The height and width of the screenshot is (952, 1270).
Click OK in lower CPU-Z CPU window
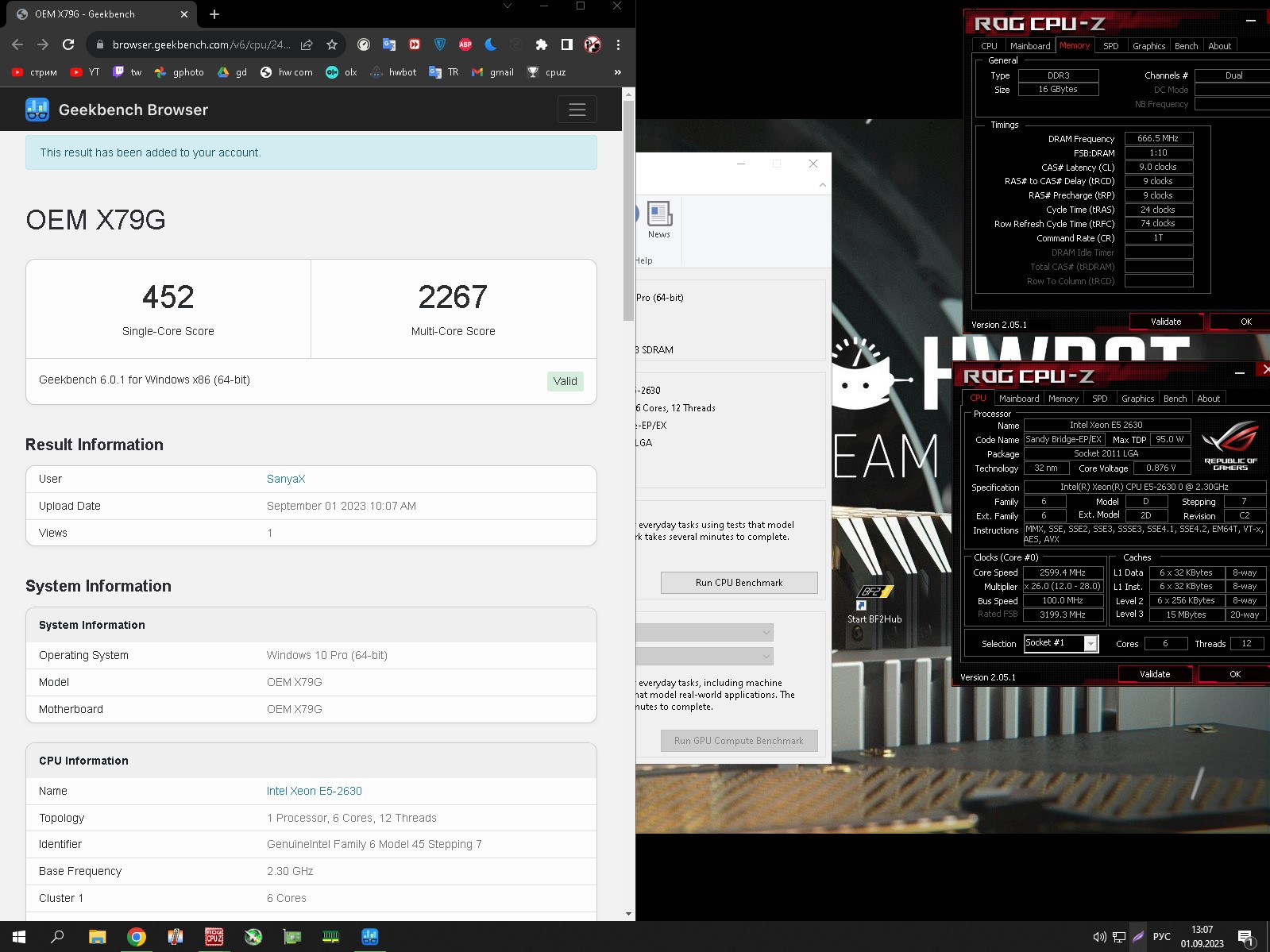pyautogui.click(x=1234, y=674)
